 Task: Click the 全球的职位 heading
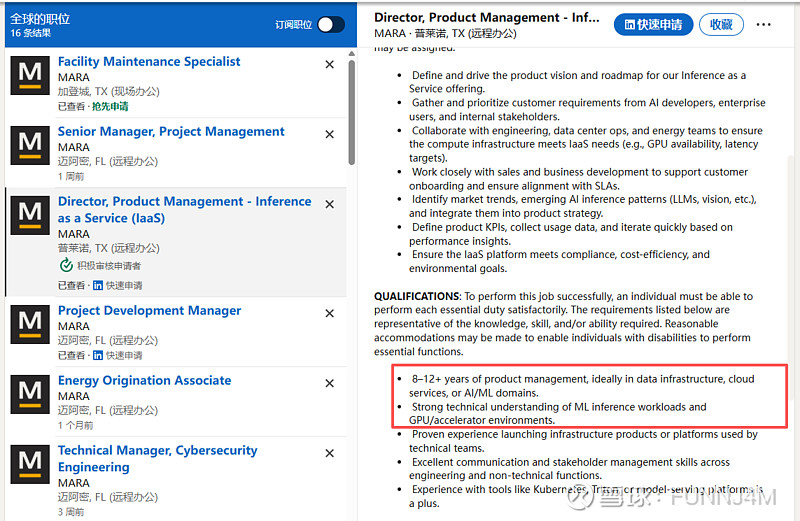tap(40, 19)
